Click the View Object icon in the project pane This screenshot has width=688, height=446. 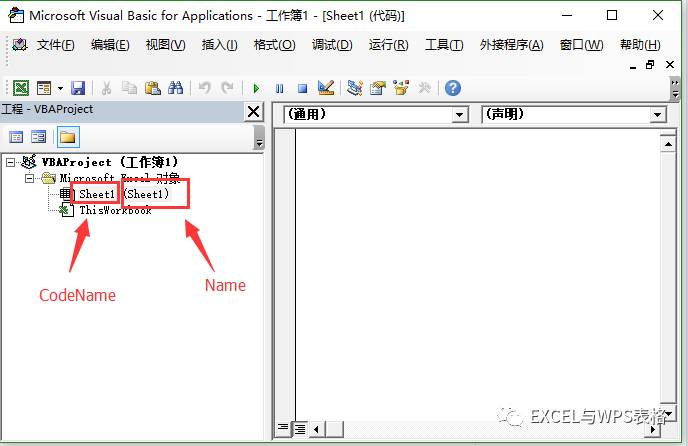[39, 137]
